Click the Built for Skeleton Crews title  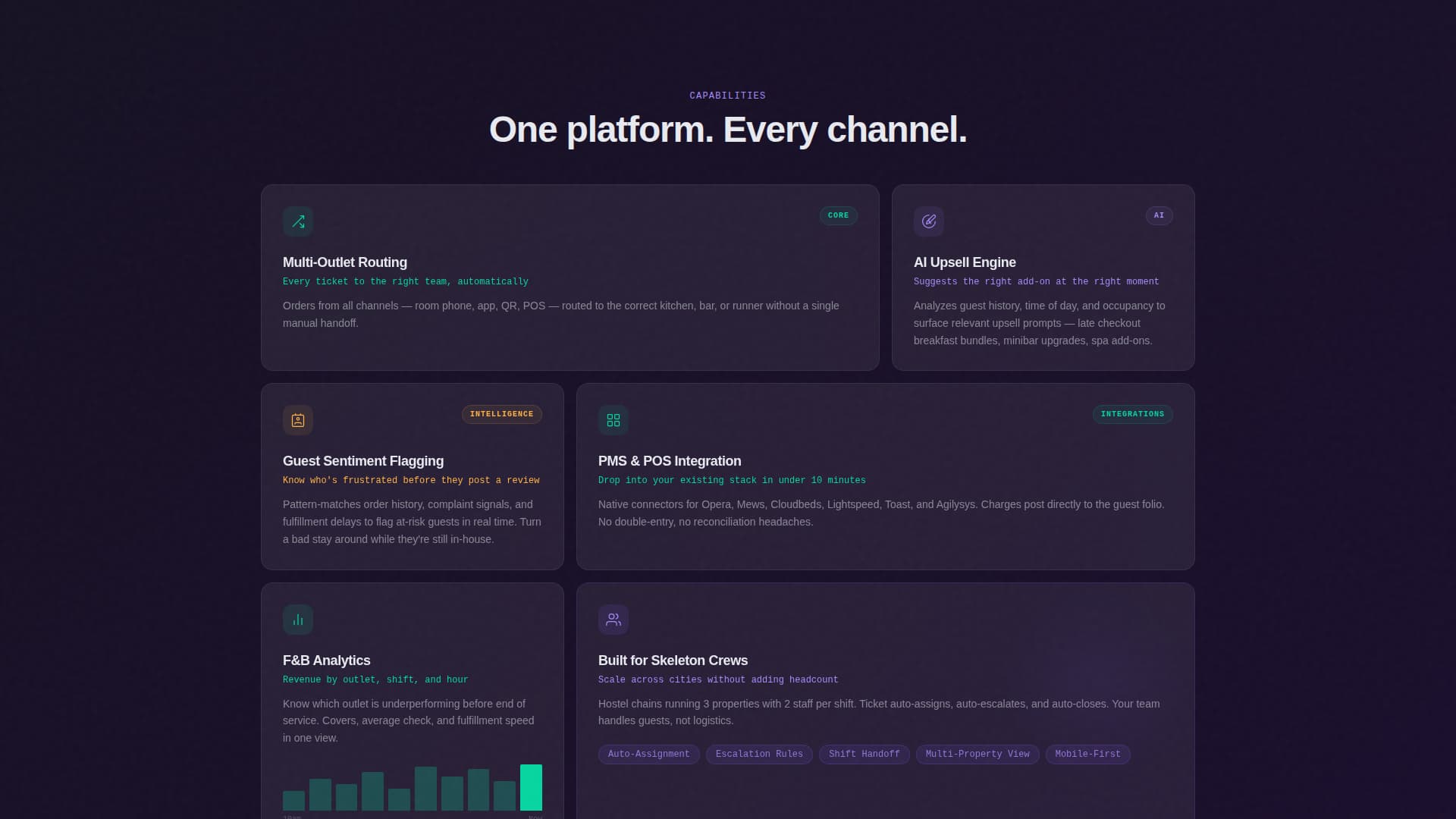tap(673, 661)
